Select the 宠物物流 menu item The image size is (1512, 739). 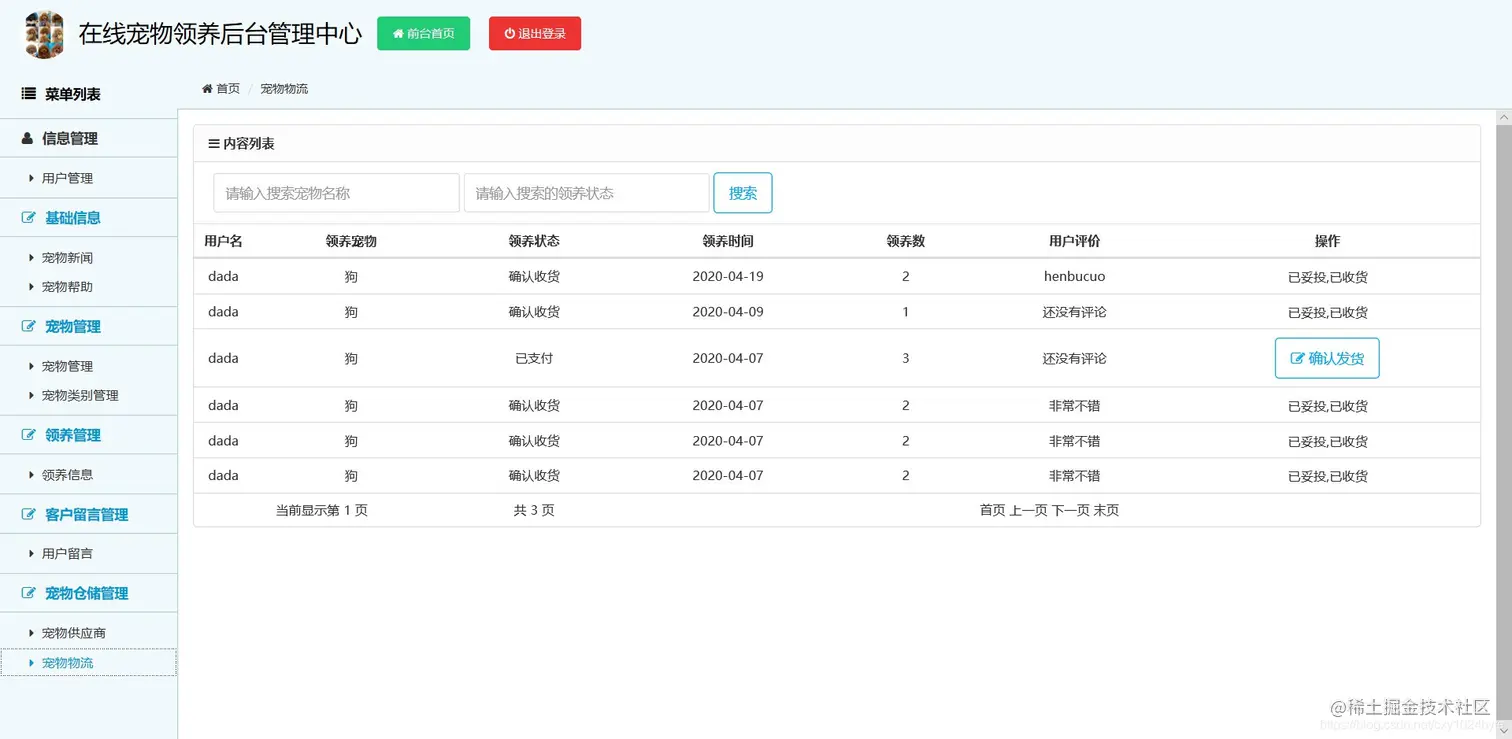point(68,663)
